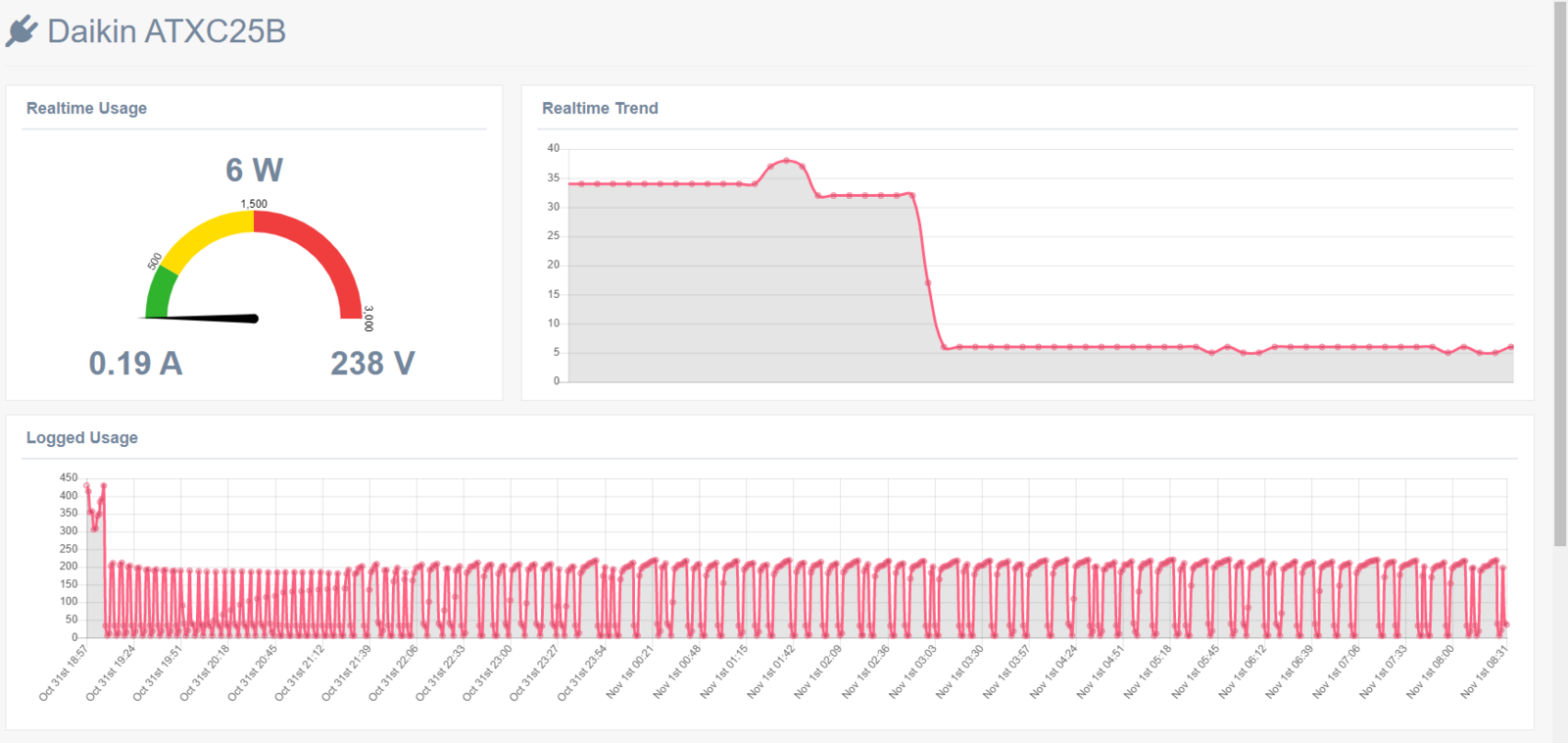The image size is (1568, 743).
Task: Click the 250 label on the Logged Usage axis
Action: pos(69,549)
